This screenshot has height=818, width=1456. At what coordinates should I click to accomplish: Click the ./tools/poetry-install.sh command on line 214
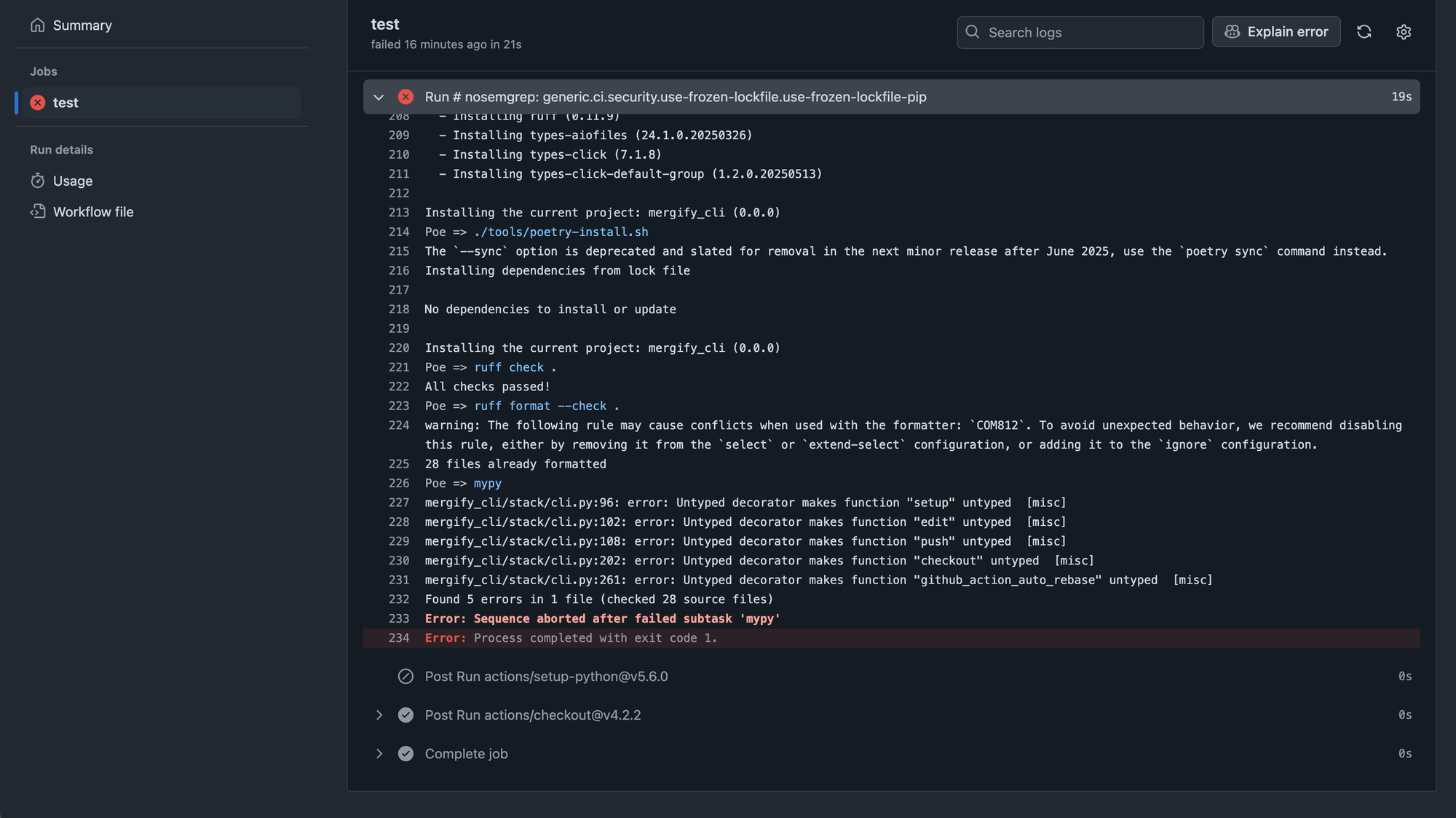coord(561,232)
